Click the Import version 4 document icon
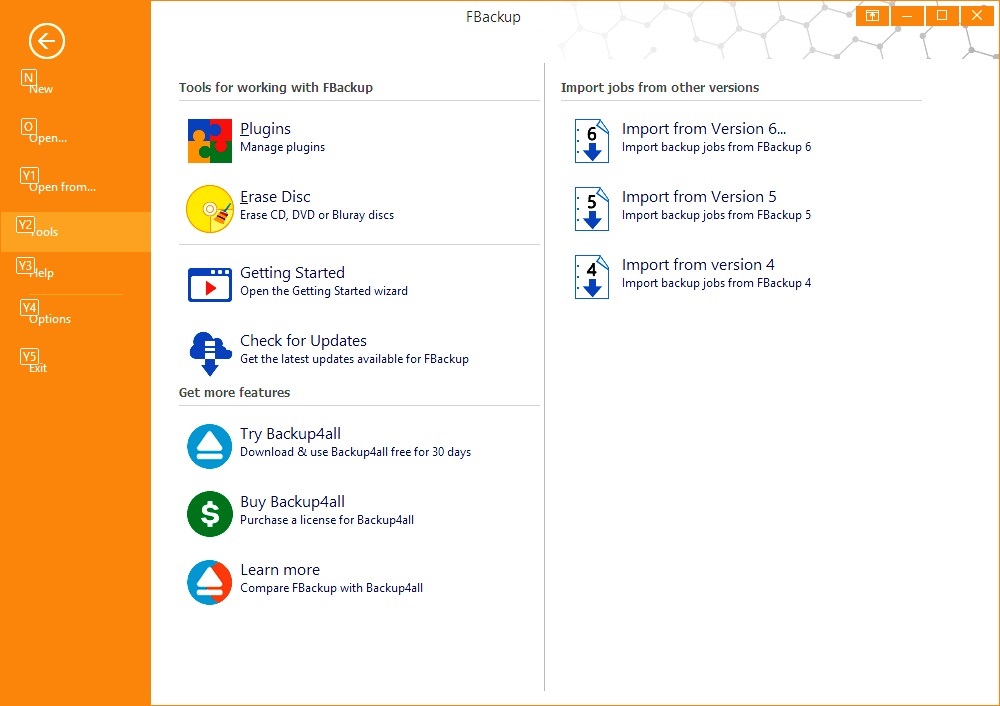The width and height of the screenshot is (1000, 706). click(x=592, y=277)
